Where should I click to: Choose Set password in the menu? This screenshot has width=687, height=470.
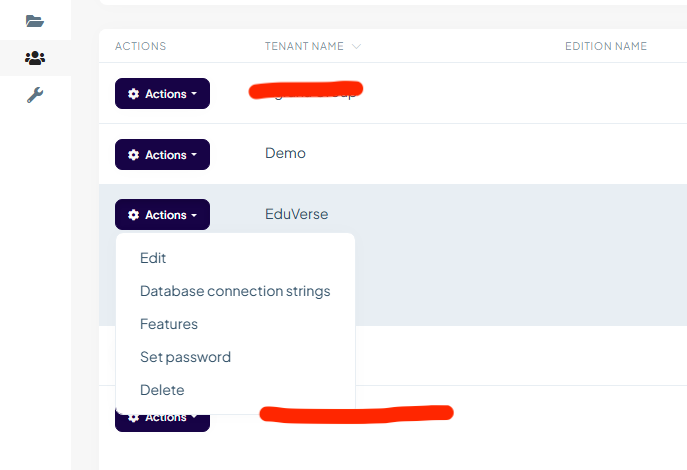point(185,357)
